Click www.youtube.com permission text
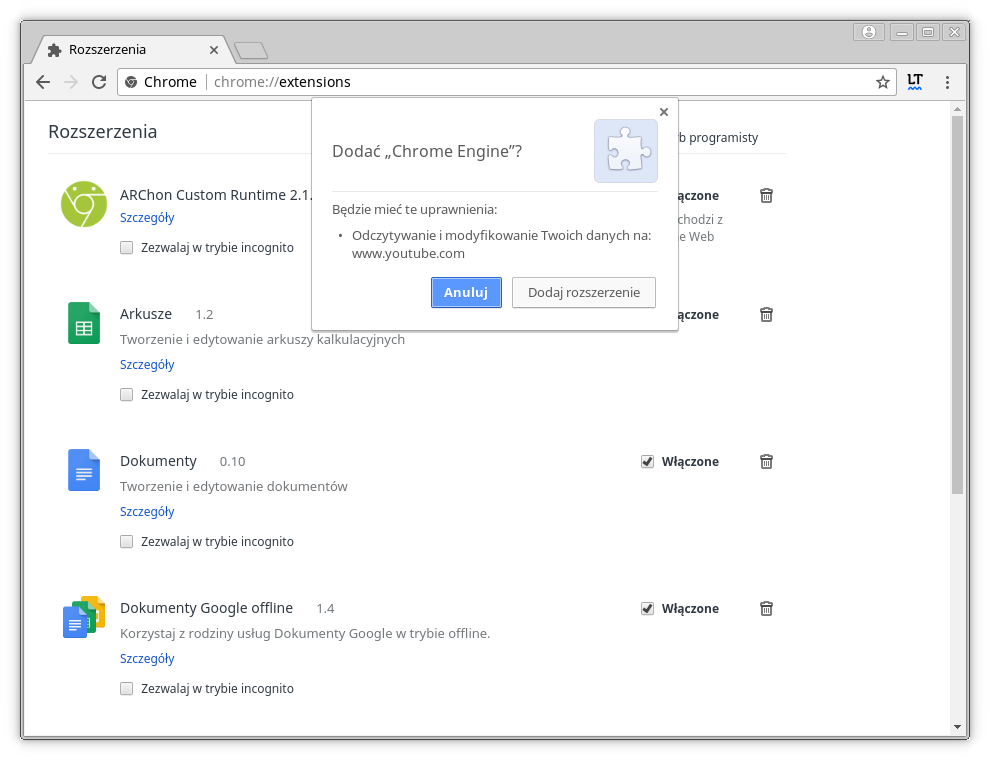This screenshot has width=990, height=760. (x=408, y=254)
